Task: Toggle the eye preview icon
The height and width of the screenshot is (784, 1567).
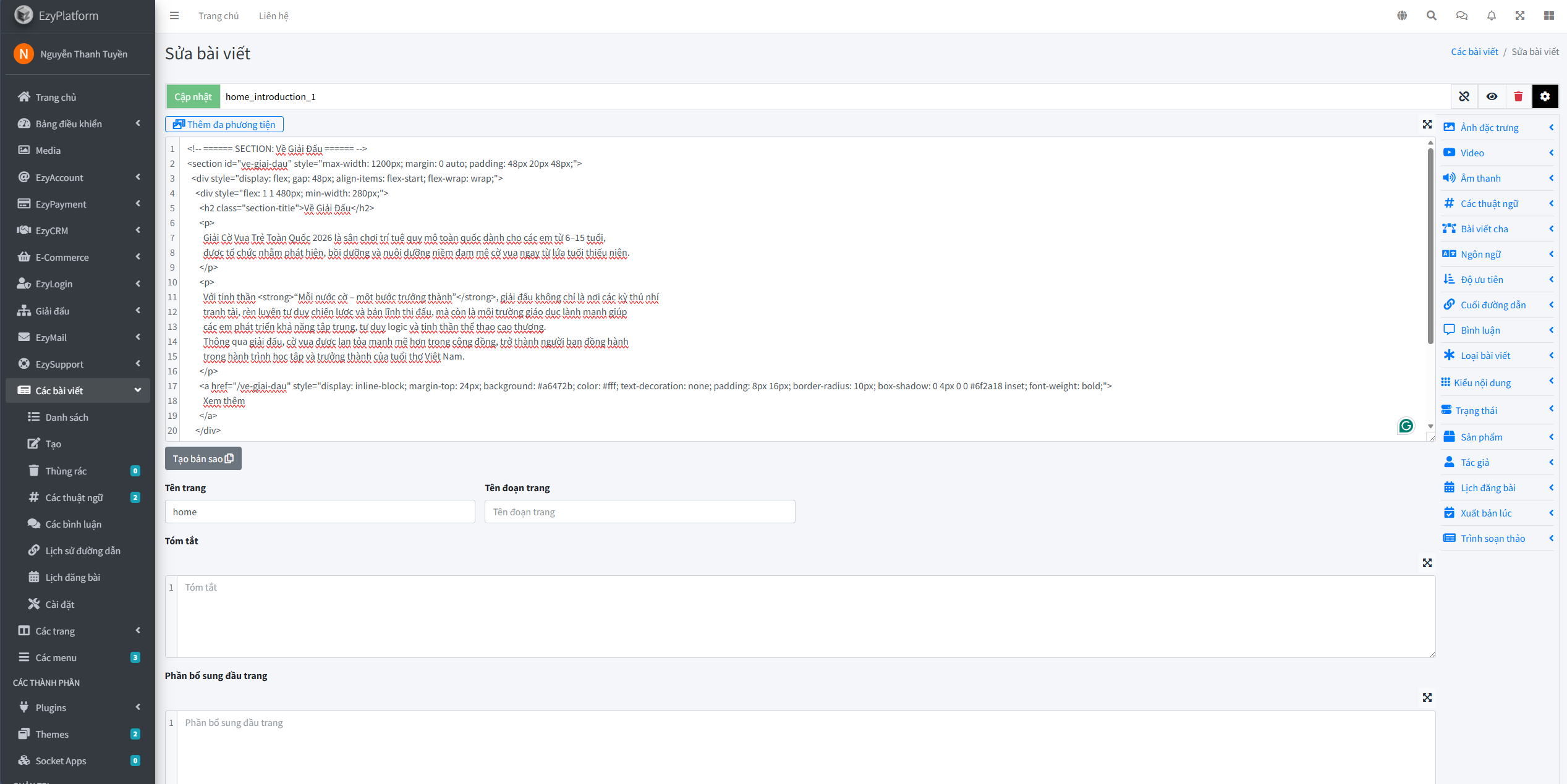Action: [1492, 96]
